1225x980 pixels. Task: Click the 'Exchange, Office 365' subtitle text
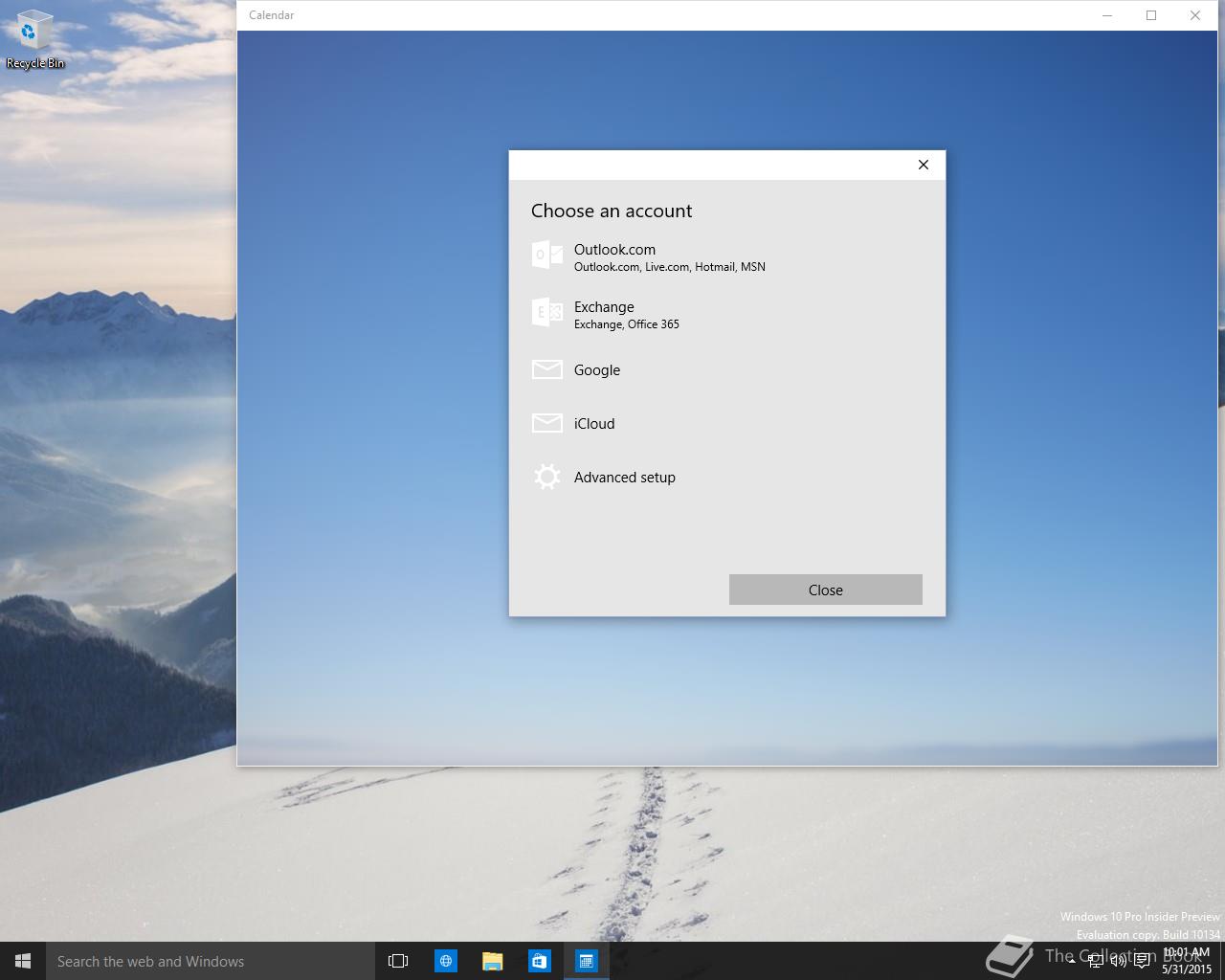(627, 324)
